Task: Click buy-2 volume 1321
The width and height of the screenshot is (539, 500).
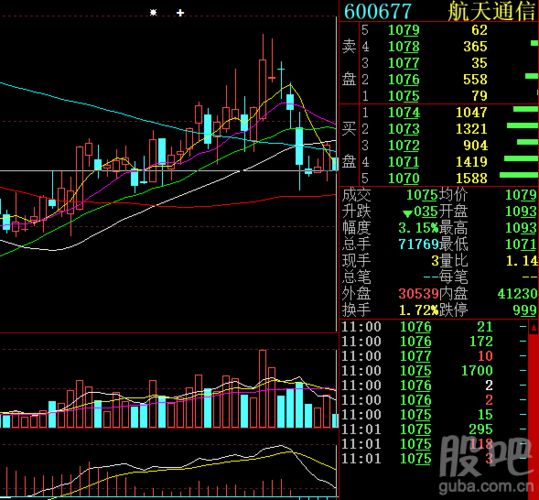Action: (472, 129)
